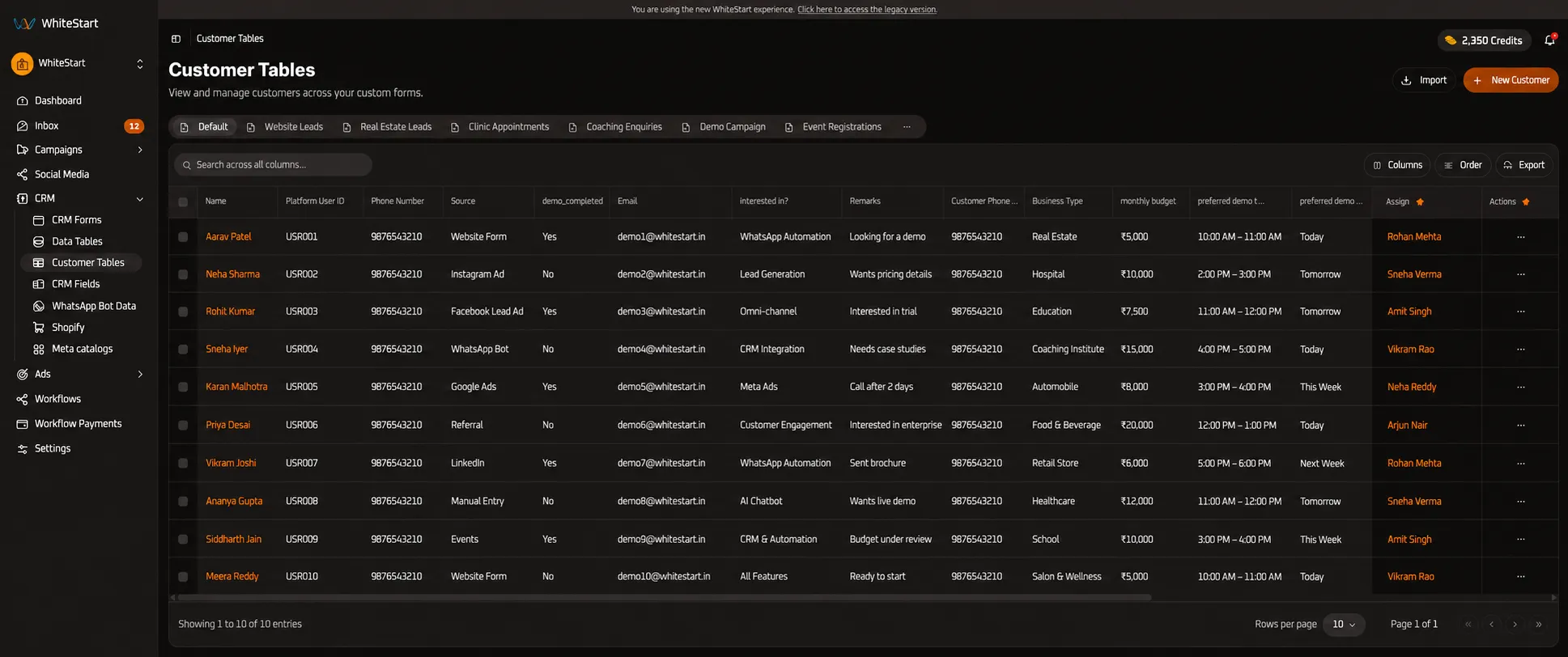1568x657 pixels.
Task: Switch to the Real Estate Leads tab
Action: pyautogui.click(x=387, y=127)
